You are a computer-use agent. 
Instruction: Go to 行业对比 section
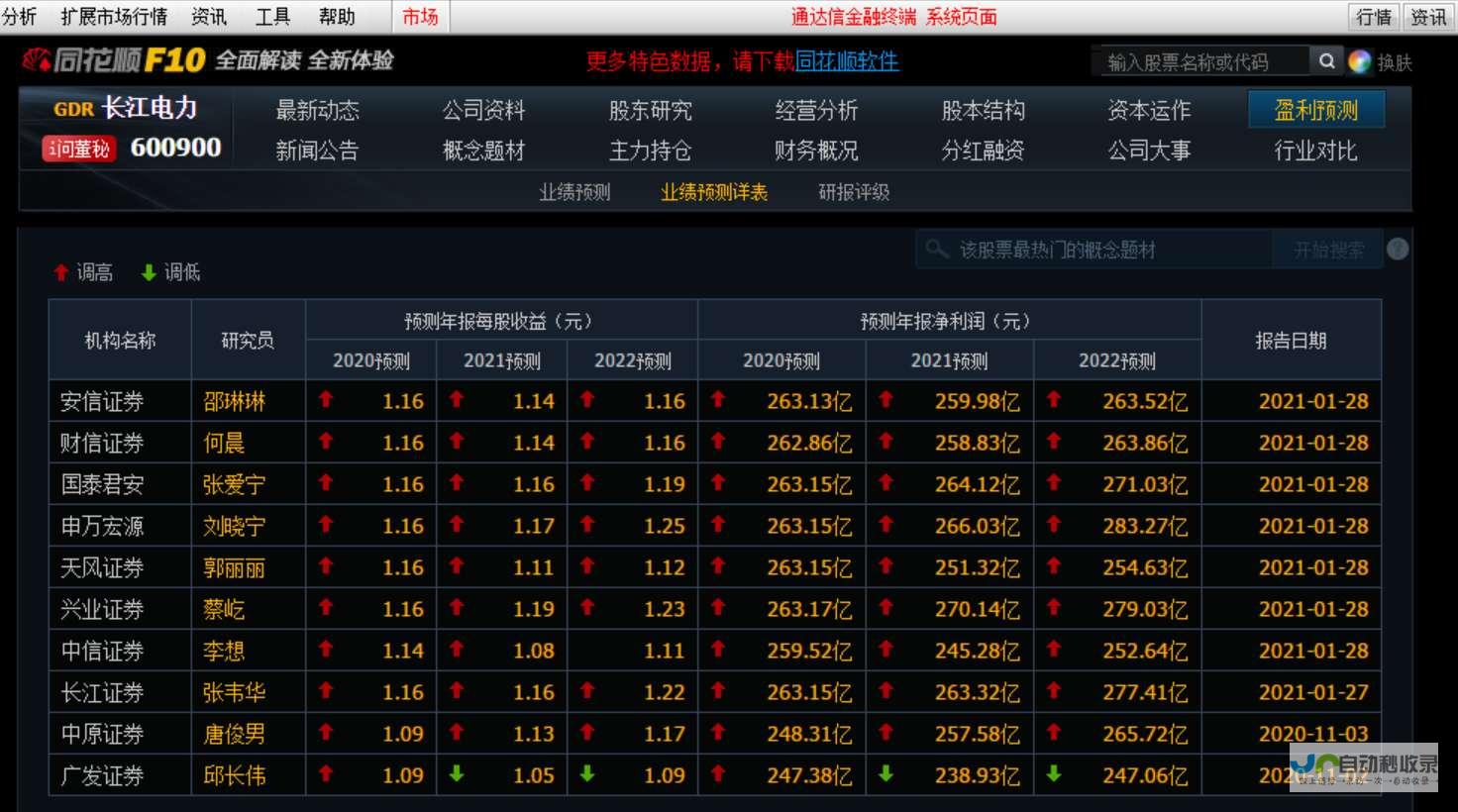point(1315,151)
